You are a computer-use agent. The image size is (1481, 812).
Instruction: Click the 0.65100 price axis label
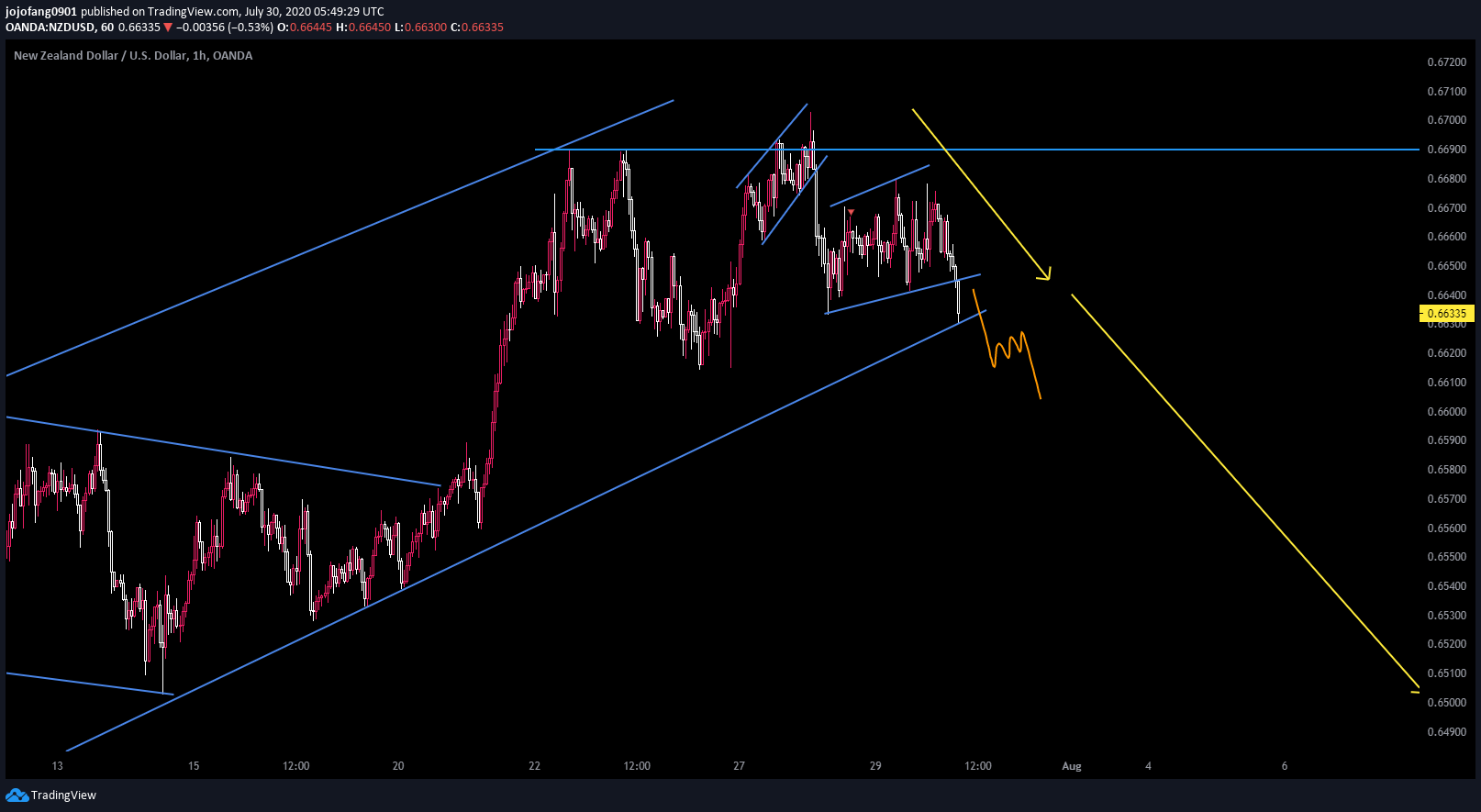1446,673
